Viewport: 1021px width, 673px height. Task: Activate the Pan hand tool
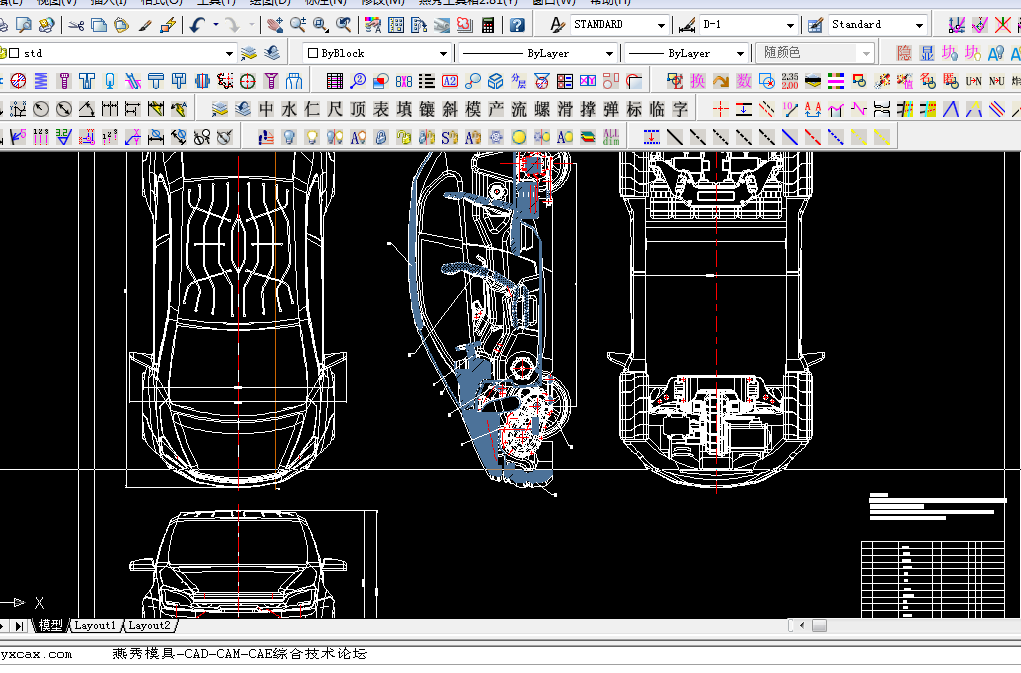[275, 25]
